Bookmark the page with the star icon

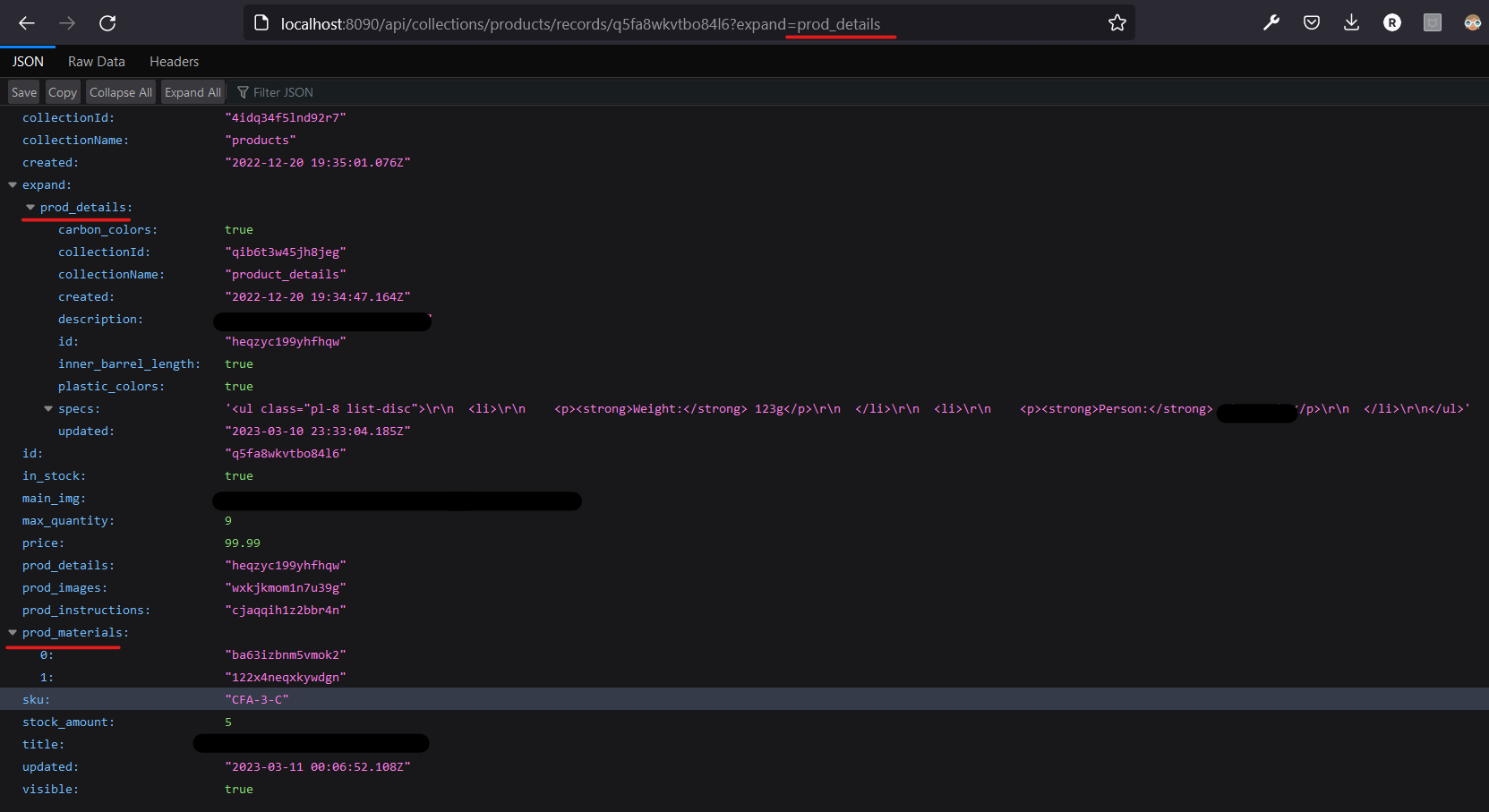[x=1117, y=22]
